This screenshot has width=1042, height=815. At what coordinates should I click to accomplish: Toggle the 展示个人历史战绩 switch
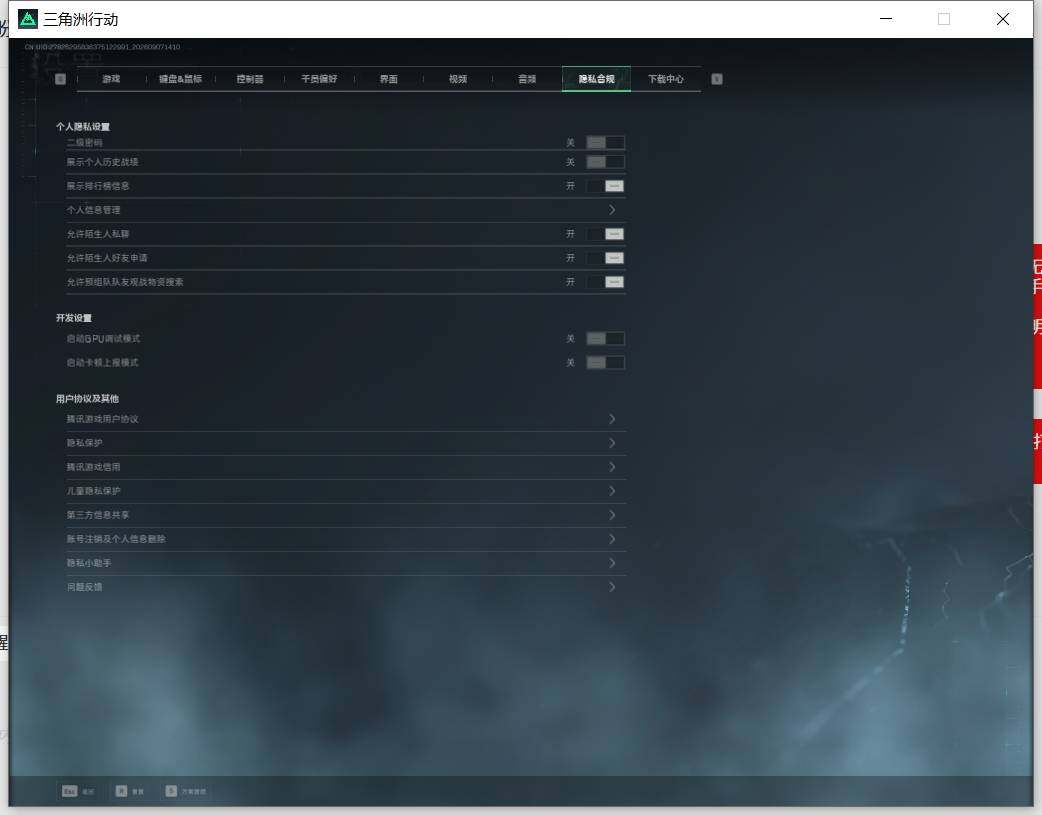605,162
